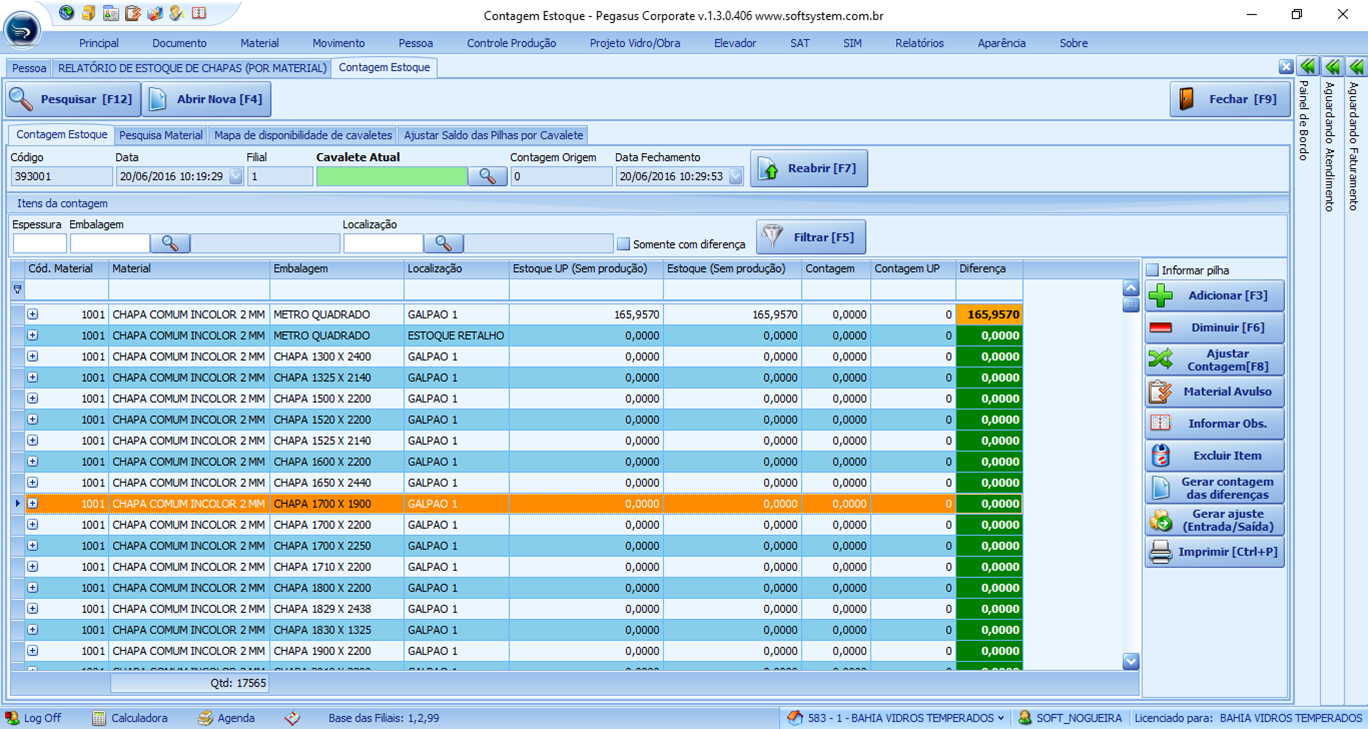Click the Embalagem magnifier lookup icon
Image resolution: width=1368 pixels, height=729 pixels.
click(170, 243)
